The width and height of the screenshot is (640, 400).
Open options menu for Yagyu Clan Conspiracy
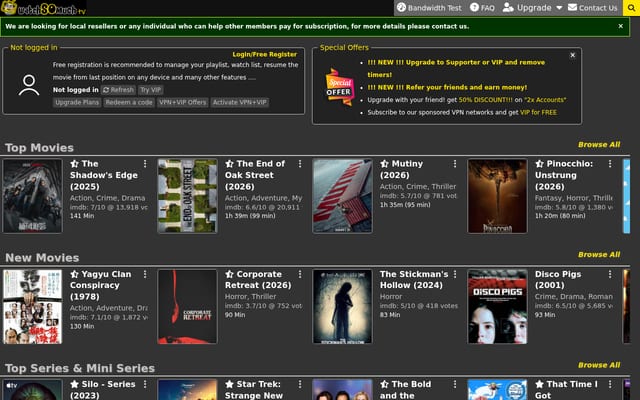pos(145,274)
